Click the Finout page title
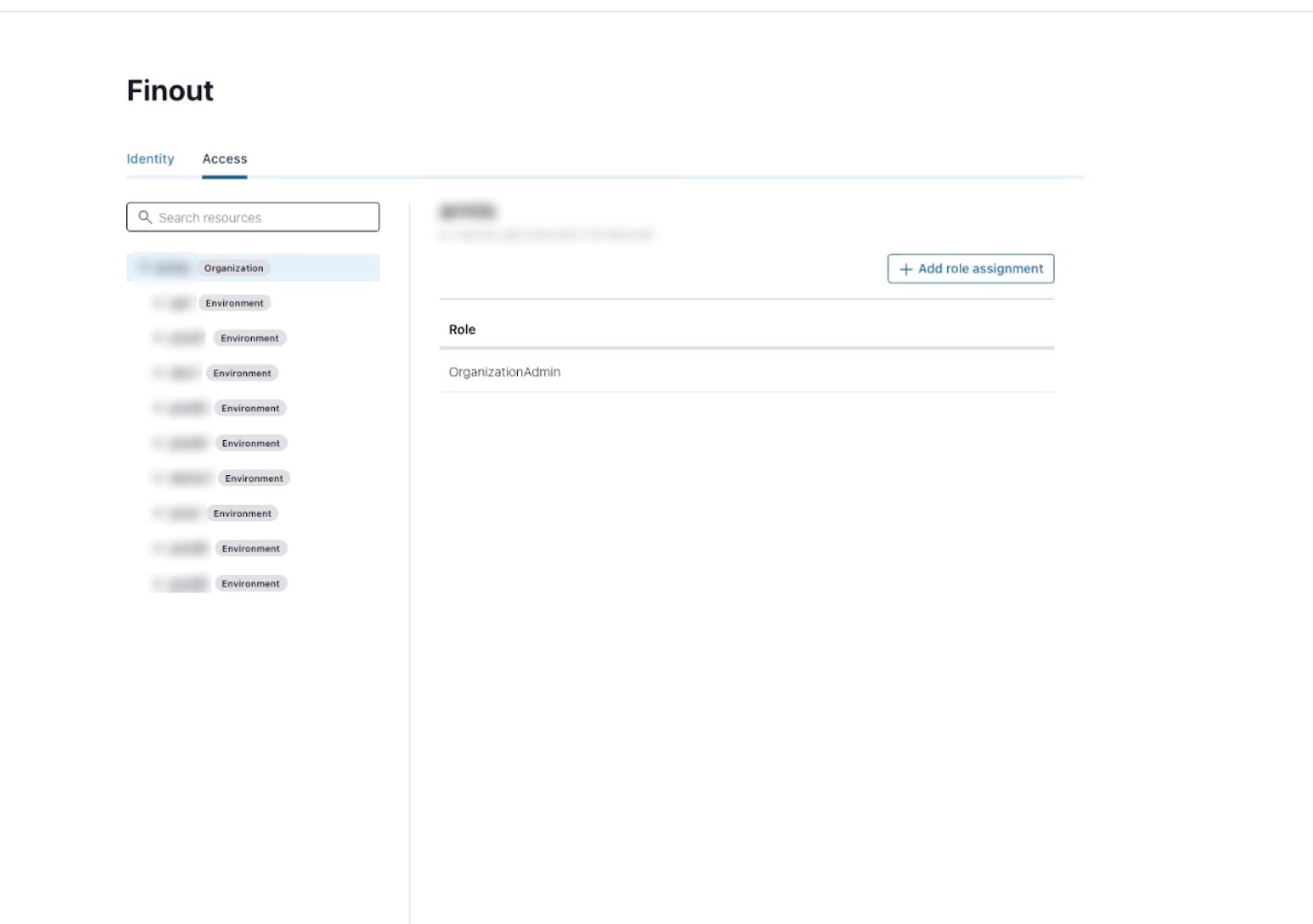 tap(170, 91)
